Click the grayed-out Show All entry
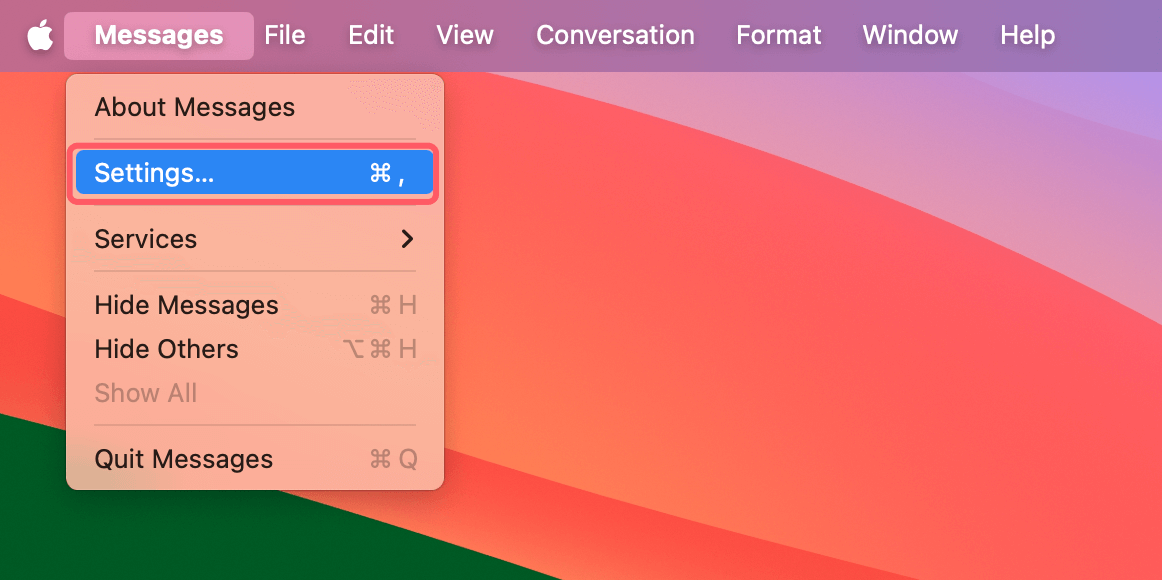1162x580 pixels. [146, 393]
